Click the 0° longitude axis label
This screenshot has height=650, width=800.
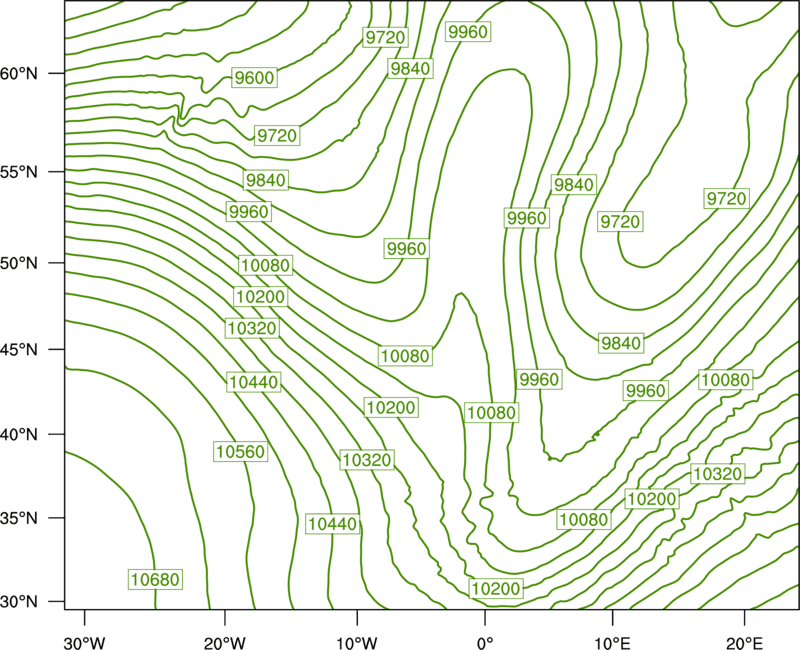[x=485, y=642]
